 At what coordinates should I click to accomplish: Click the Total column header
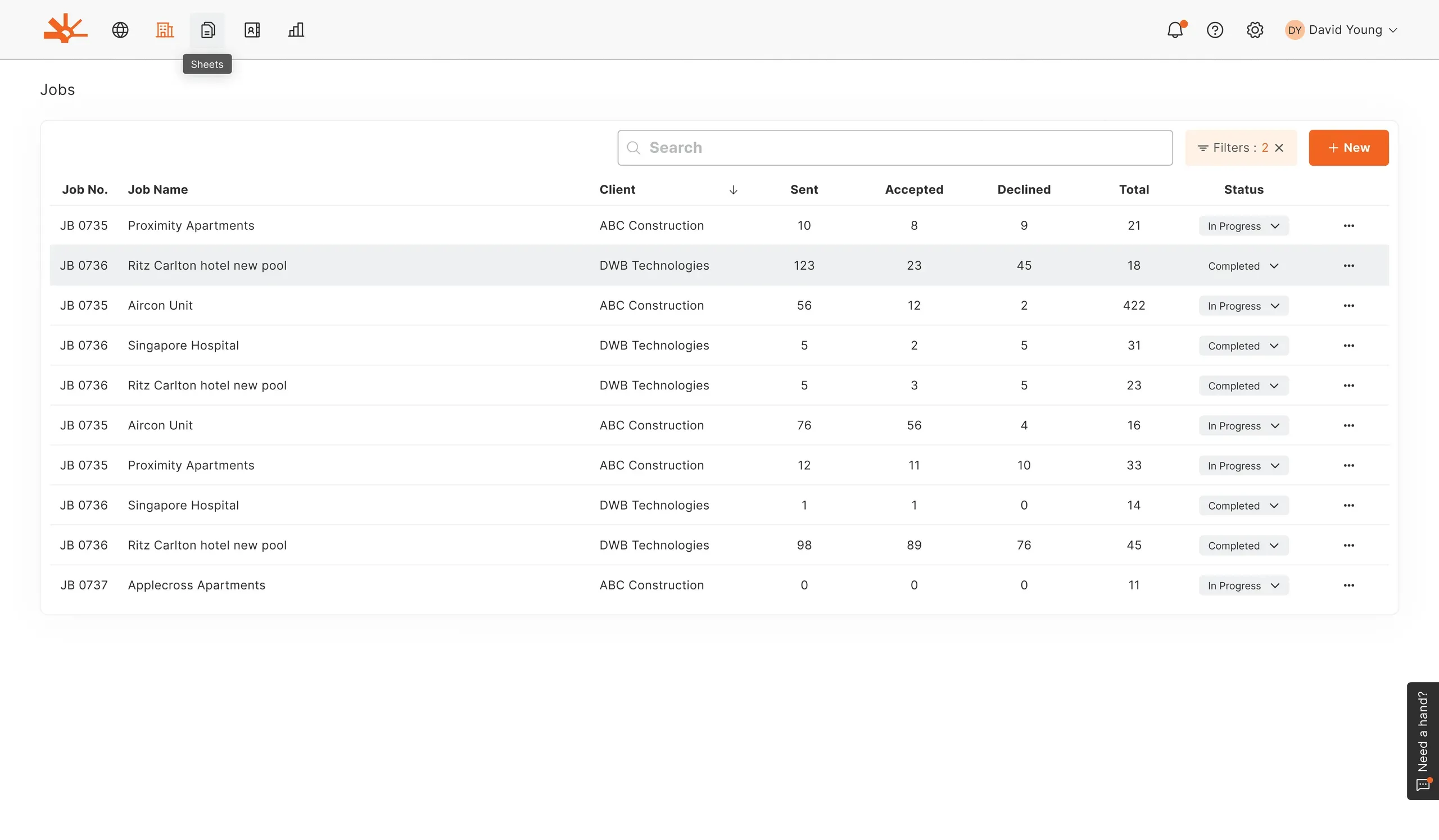click(x=1134, y=189)
